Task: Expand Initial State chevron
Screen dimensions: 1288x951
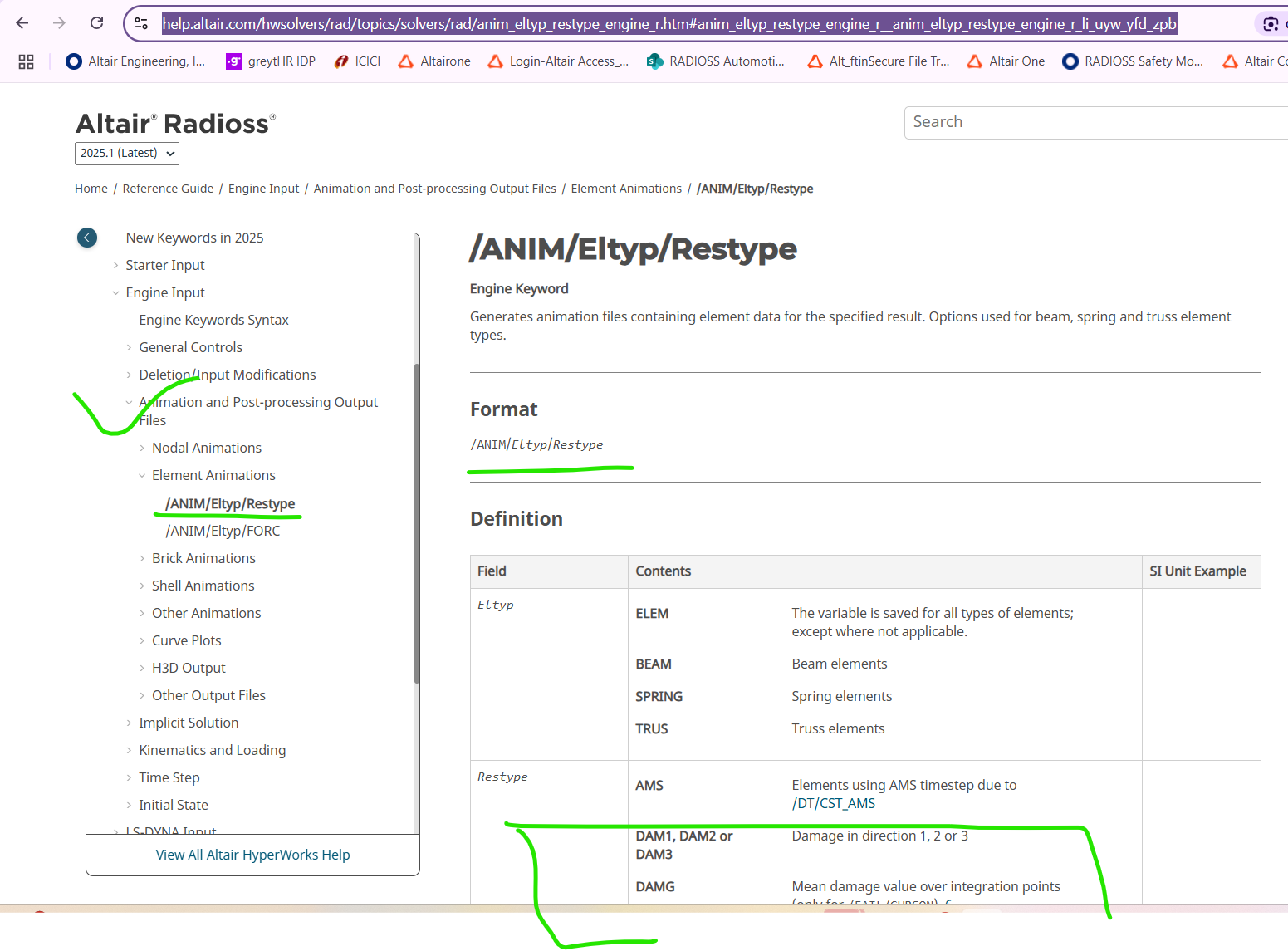Action: pyautogui.click(x=129, y=805)
